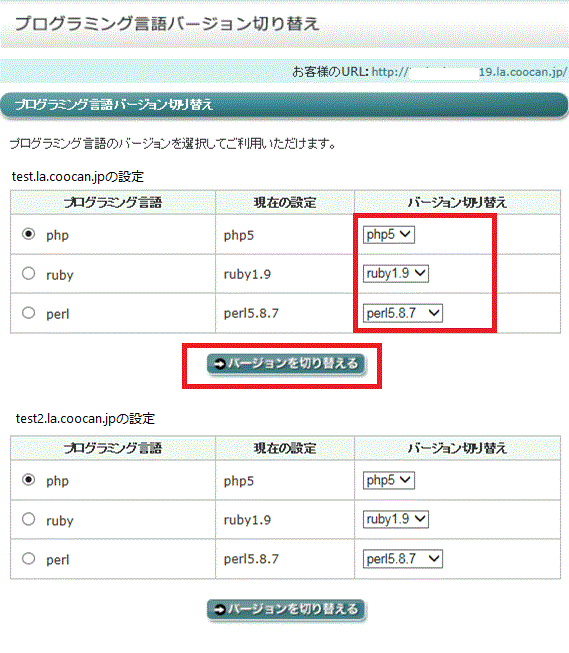Viewport: 569px width, 653px height.
Task: Click current setting perl5.8.7 cell in test2.la.coocan.jp table
Action: 285,558
